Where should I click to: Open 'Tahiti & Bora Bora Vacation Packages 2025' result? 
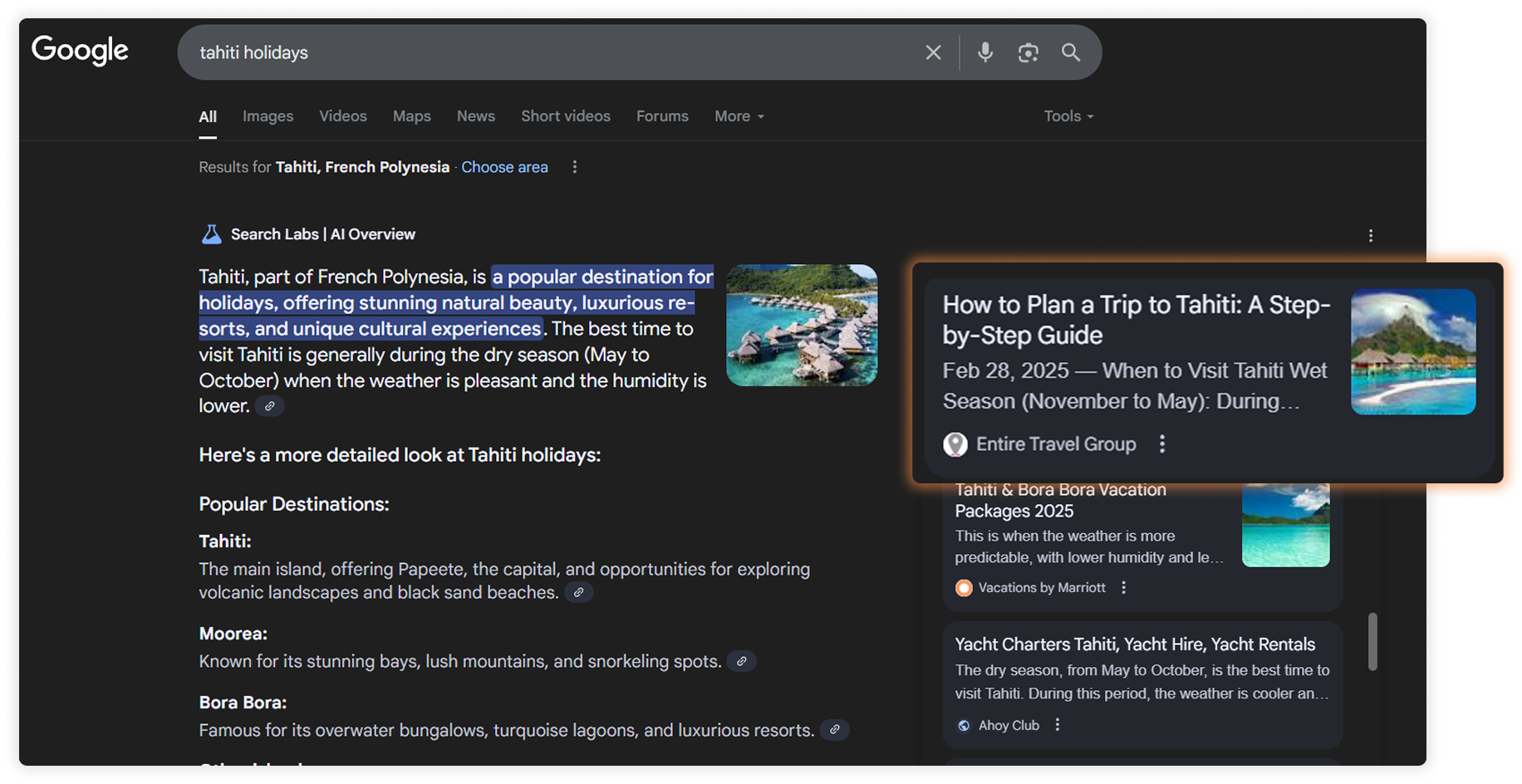click(1060, 500)
